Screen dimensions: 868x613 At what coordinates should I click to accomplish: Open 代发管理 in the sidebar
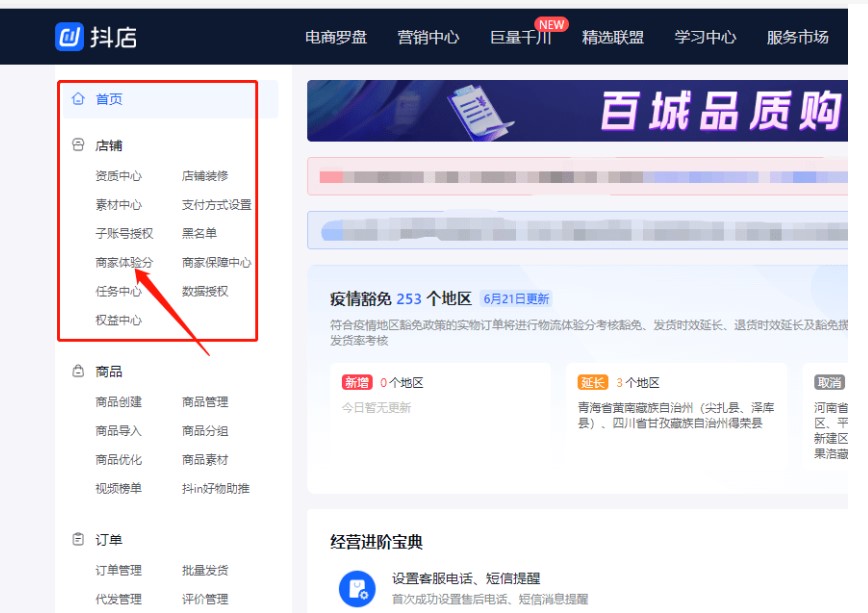point(118,599)
